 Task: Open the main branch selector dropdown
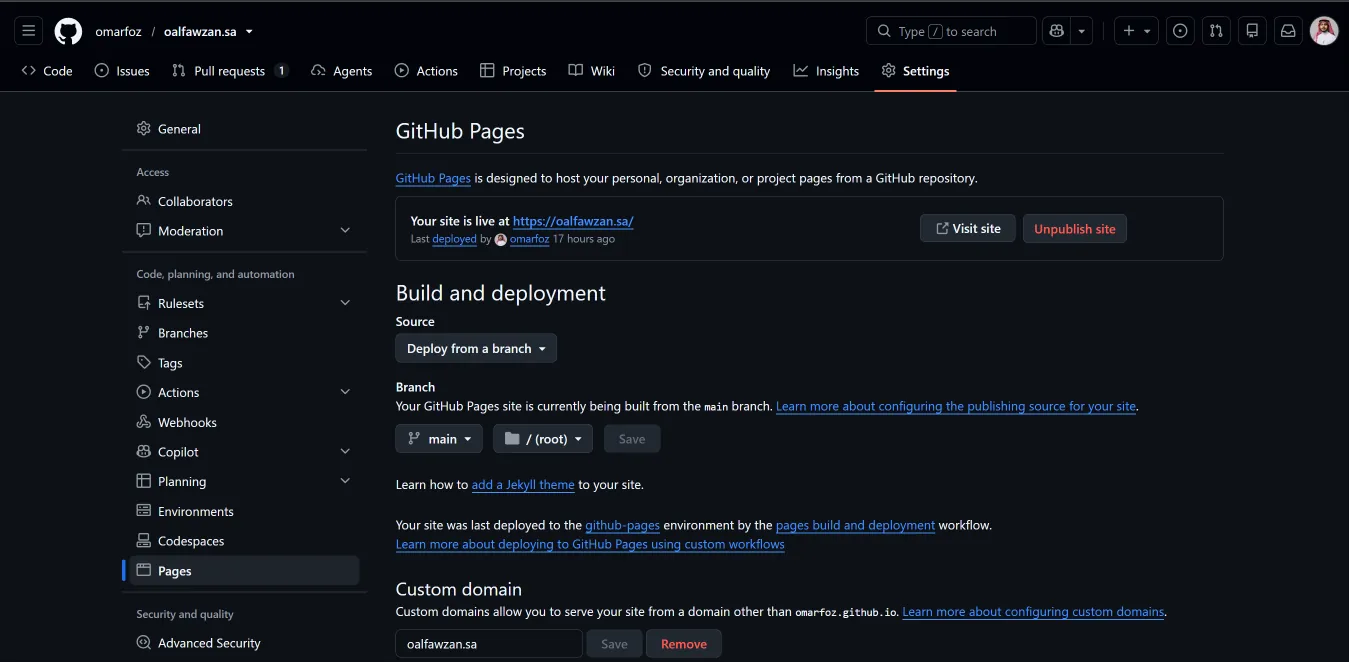coord(439,439)
